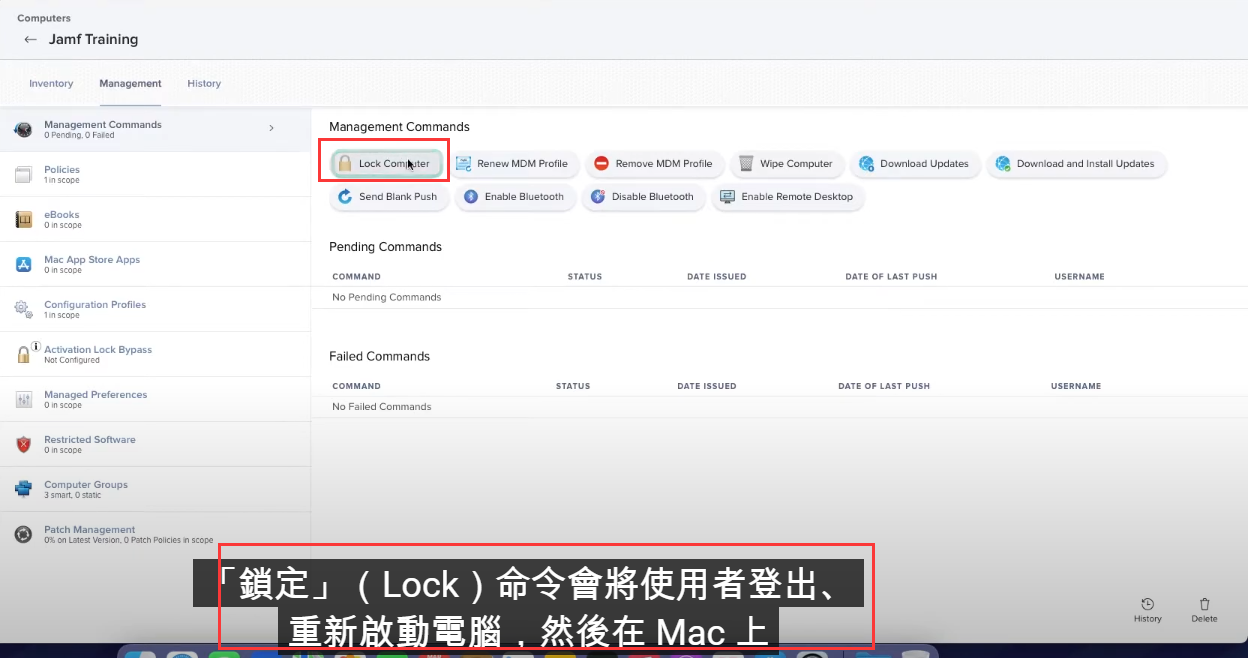This screenshot has height=658, width=1248.
Task: Click the Configuration Profiles gear icon
Action: (23, 310)
